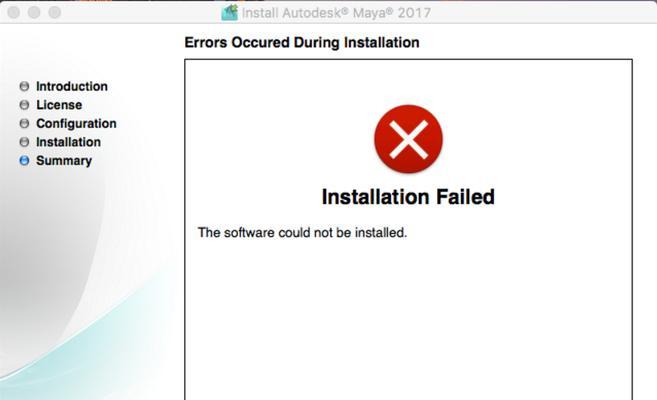Click the red Installation Failed error icon
The image size is (657, 400).
tap(408, 139)
